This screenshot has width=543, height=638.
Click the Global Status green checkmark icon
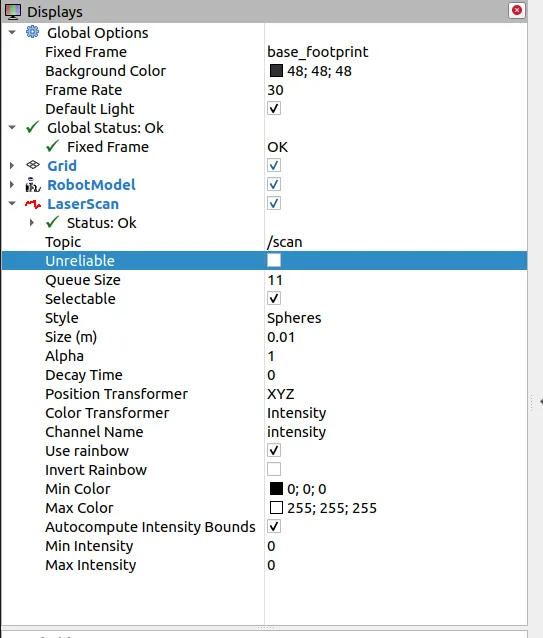tap(33, 127)
